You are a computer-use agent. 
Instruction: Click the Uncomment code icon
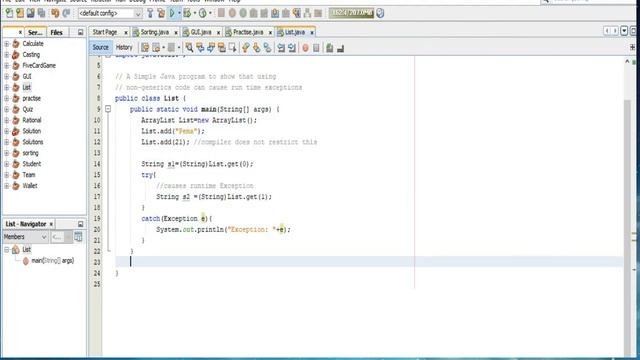click(x=340, y=48)
